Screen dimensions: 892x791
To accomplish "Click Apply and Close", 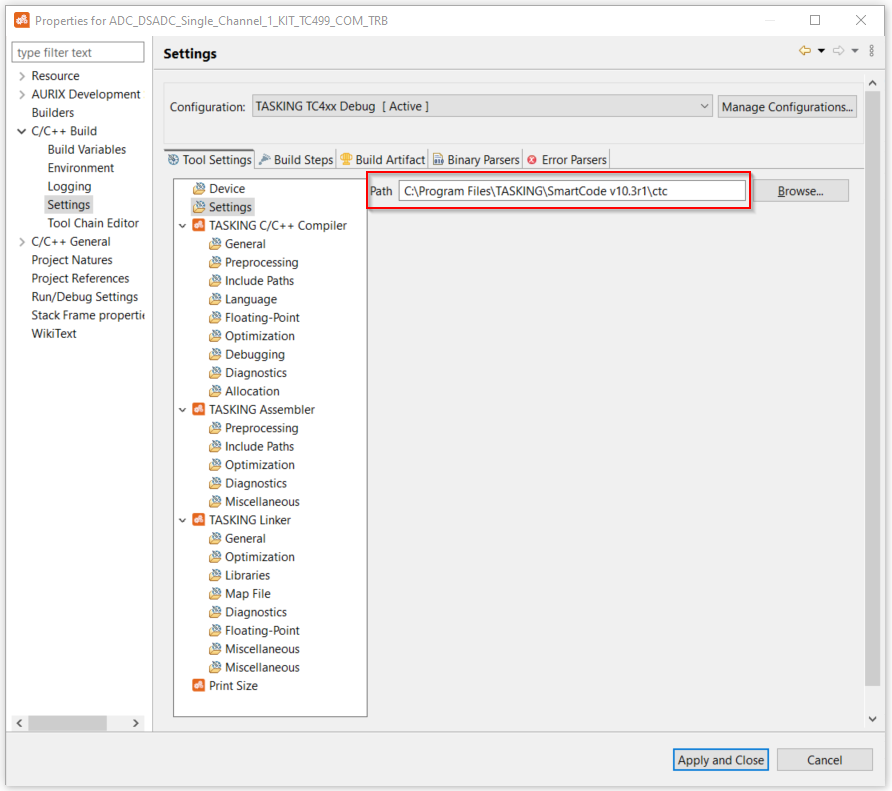I will click(721, 760).
